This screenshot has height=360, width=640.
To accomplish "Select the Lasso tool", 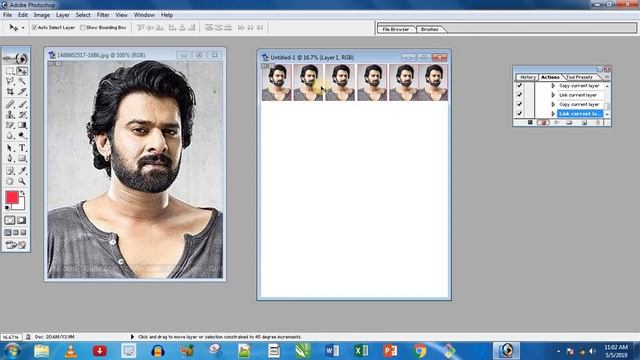I will pos(10,81).
